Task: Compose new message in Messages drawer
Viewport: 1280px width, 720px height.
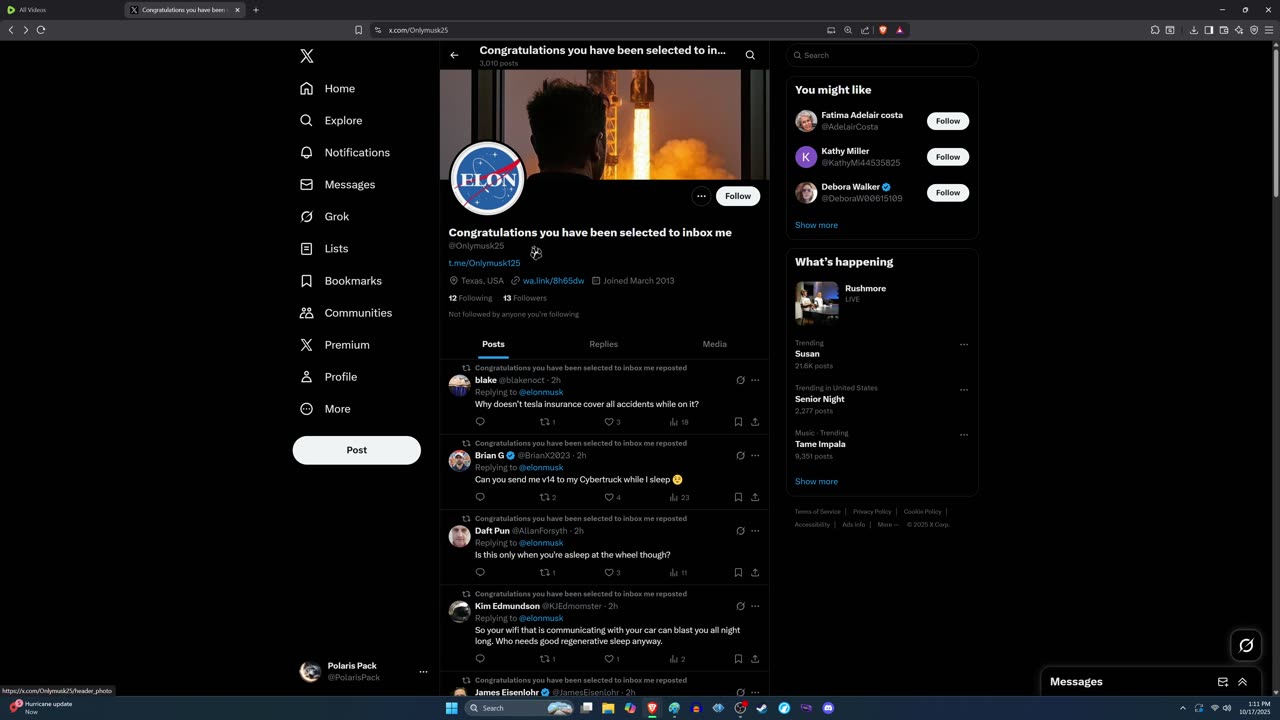Action: tap(1223, 682)
